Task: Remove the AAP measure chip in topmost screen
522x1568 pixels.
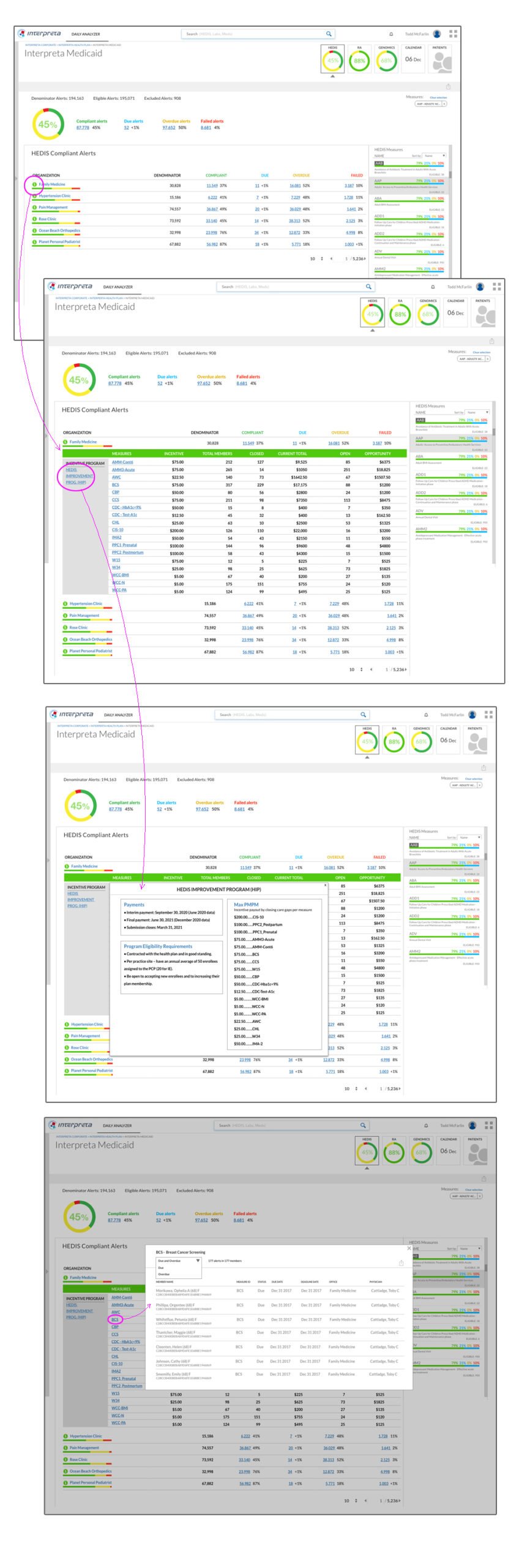Action: [x=444, y=104]
